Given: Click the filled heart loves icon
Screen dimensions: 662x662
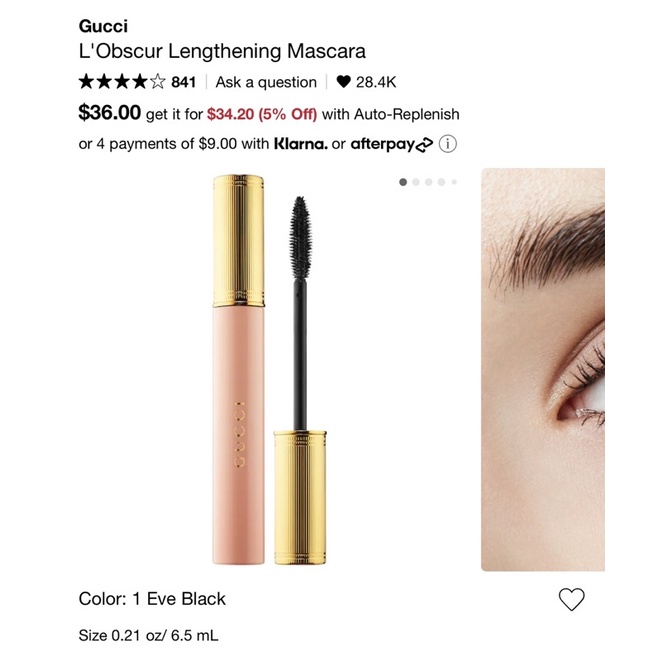Looking at the screenshot, I should [x=343, y=81].
